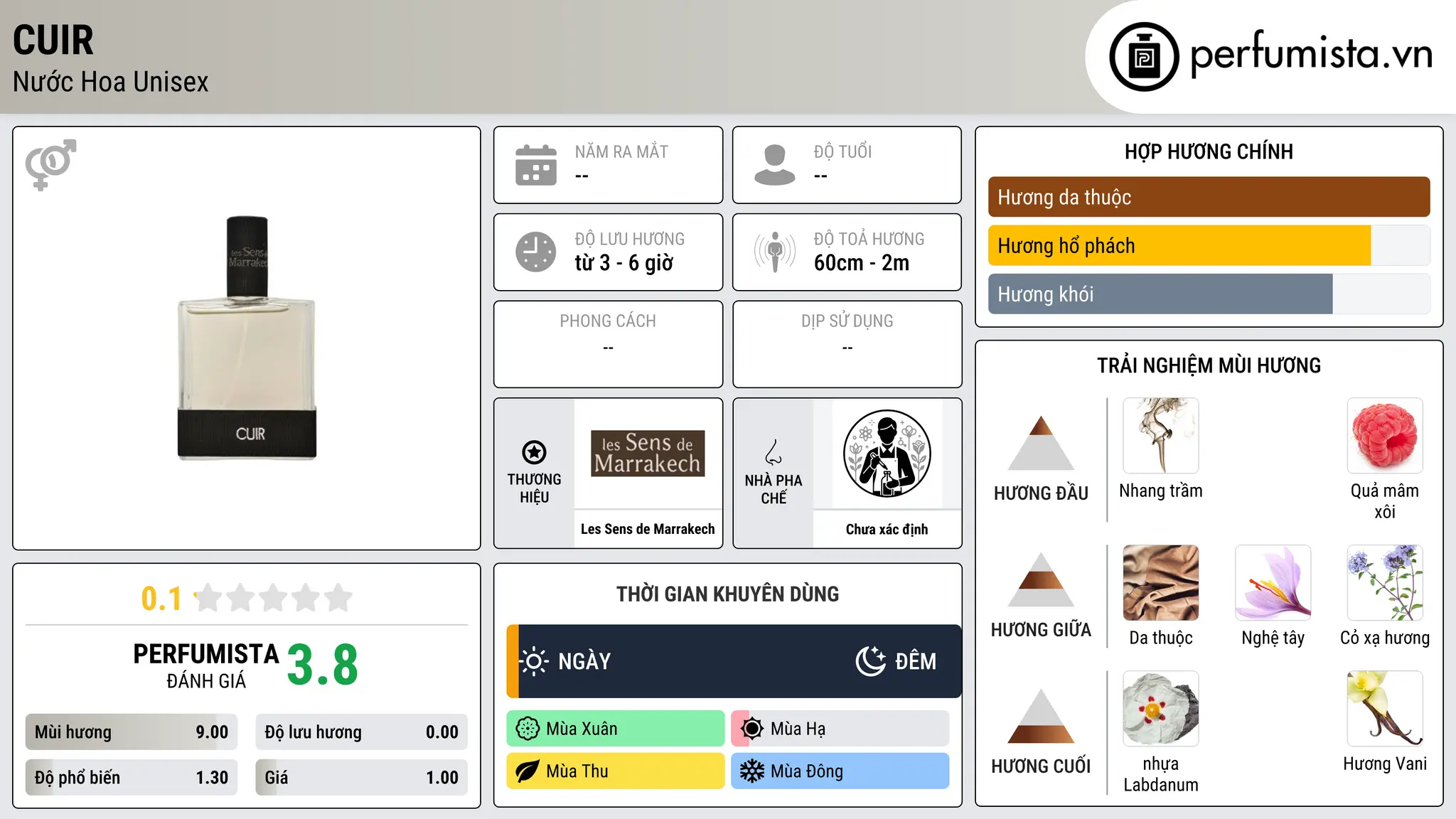Image resolution: width=1456 pixels, height=819 pixels.
Task: Click the Giá 1.00 score row
Action: tap(362, 777)
